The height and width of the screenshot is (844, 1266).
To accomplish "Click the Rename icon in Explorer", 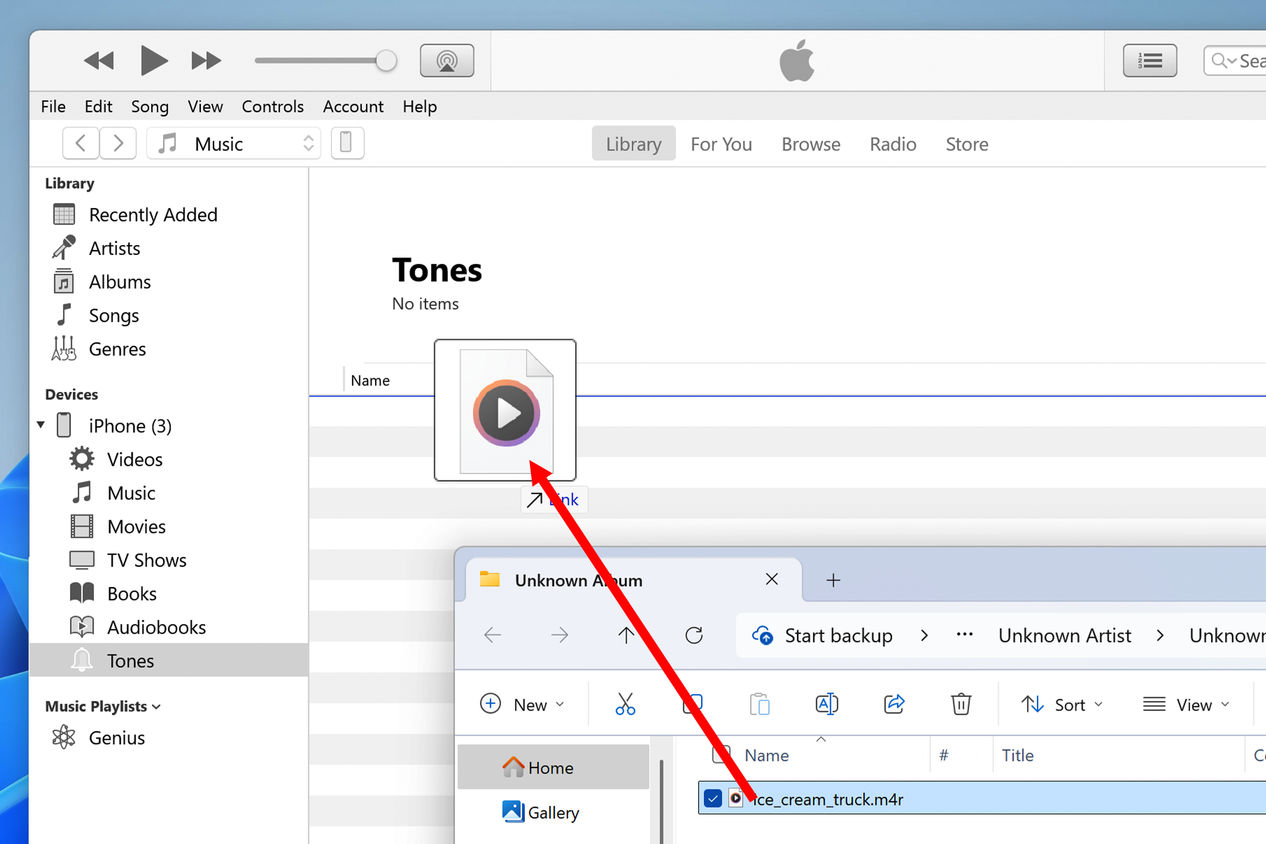I will click(x=827, y=705).
